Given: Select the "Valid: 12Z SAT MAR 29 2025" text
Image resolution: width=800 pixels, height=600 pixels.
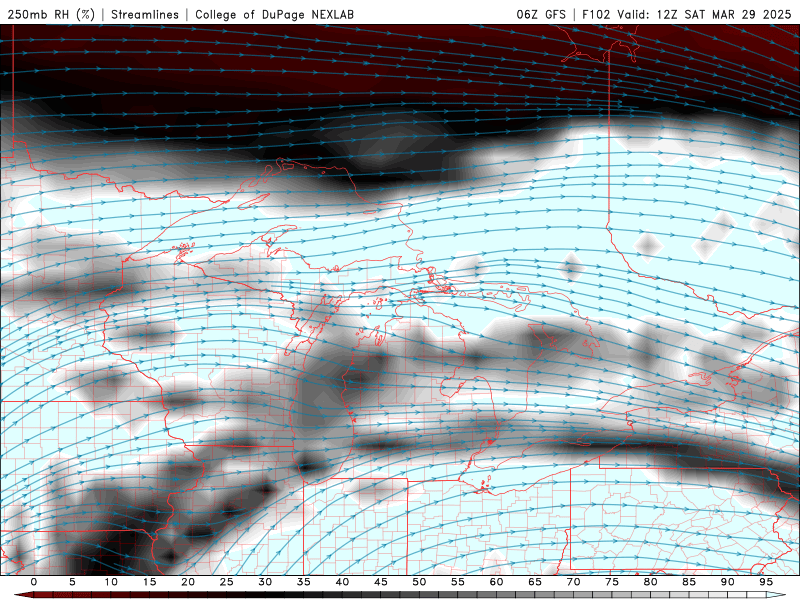Looking at the screenshot, I should [704, 14].
